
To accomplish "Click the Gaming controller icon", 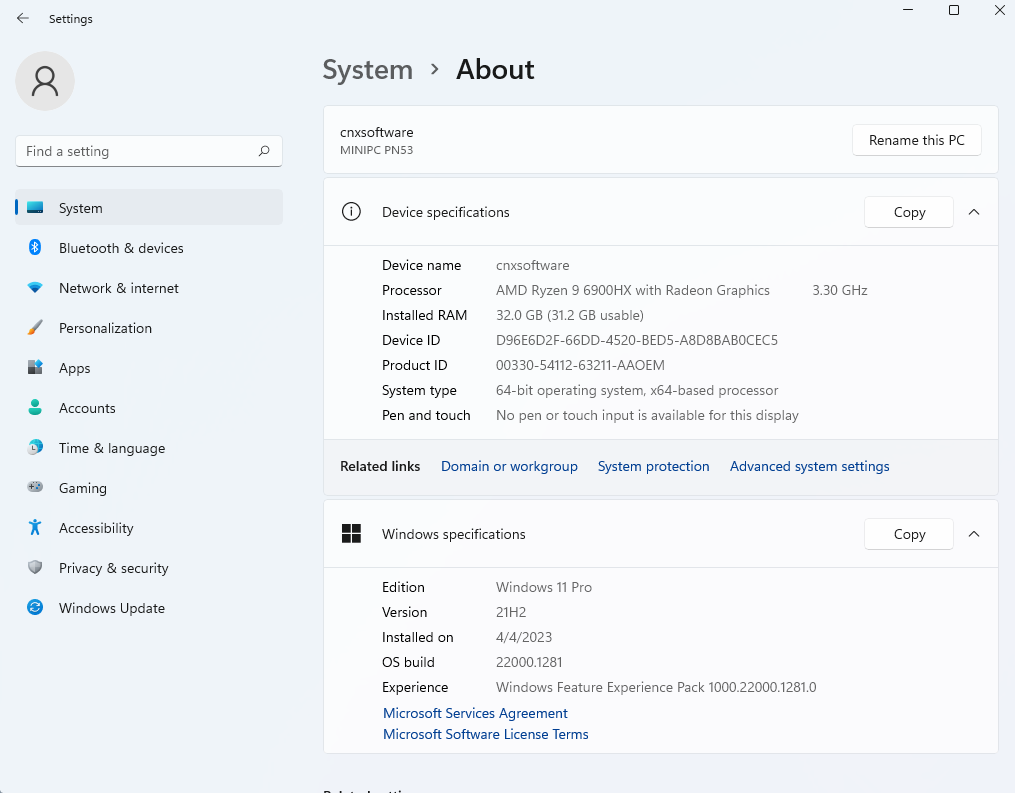I will (35, 487).
